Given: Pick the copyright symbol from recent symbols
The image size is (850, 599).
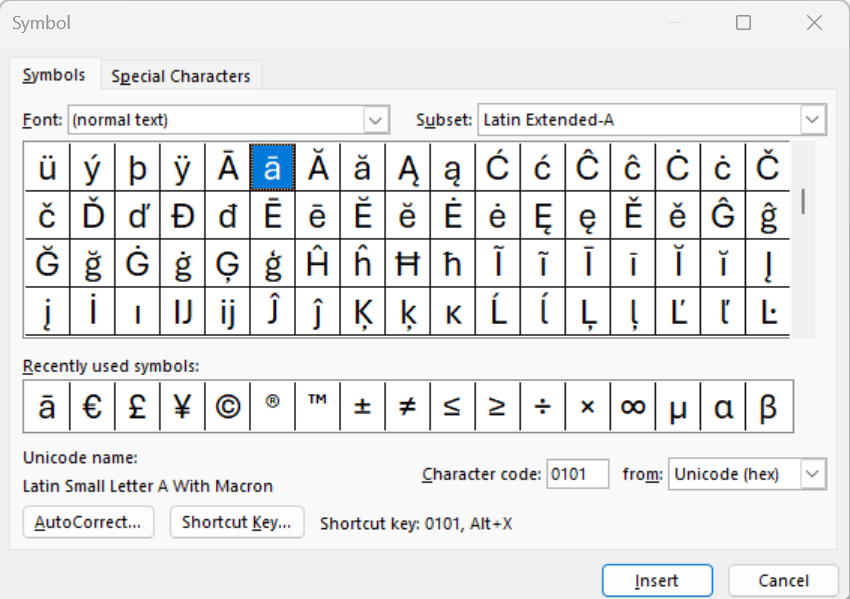Looking at the screenshot, I should tap(228, 407).
